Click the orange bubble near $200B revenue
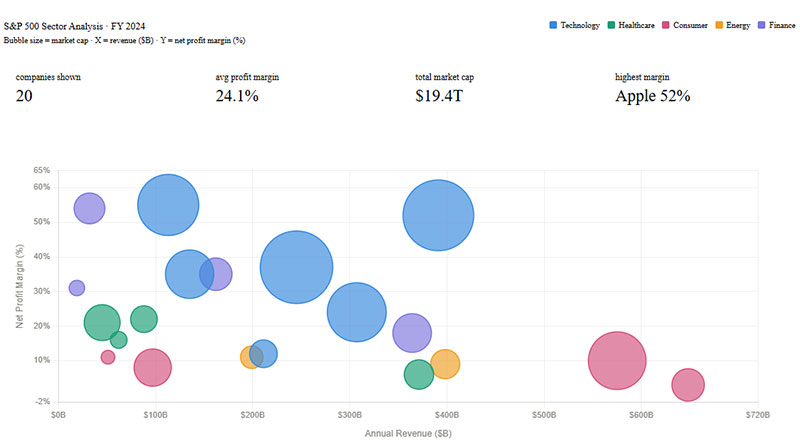Viewport: 800px width, 448px height. point(250,357)
